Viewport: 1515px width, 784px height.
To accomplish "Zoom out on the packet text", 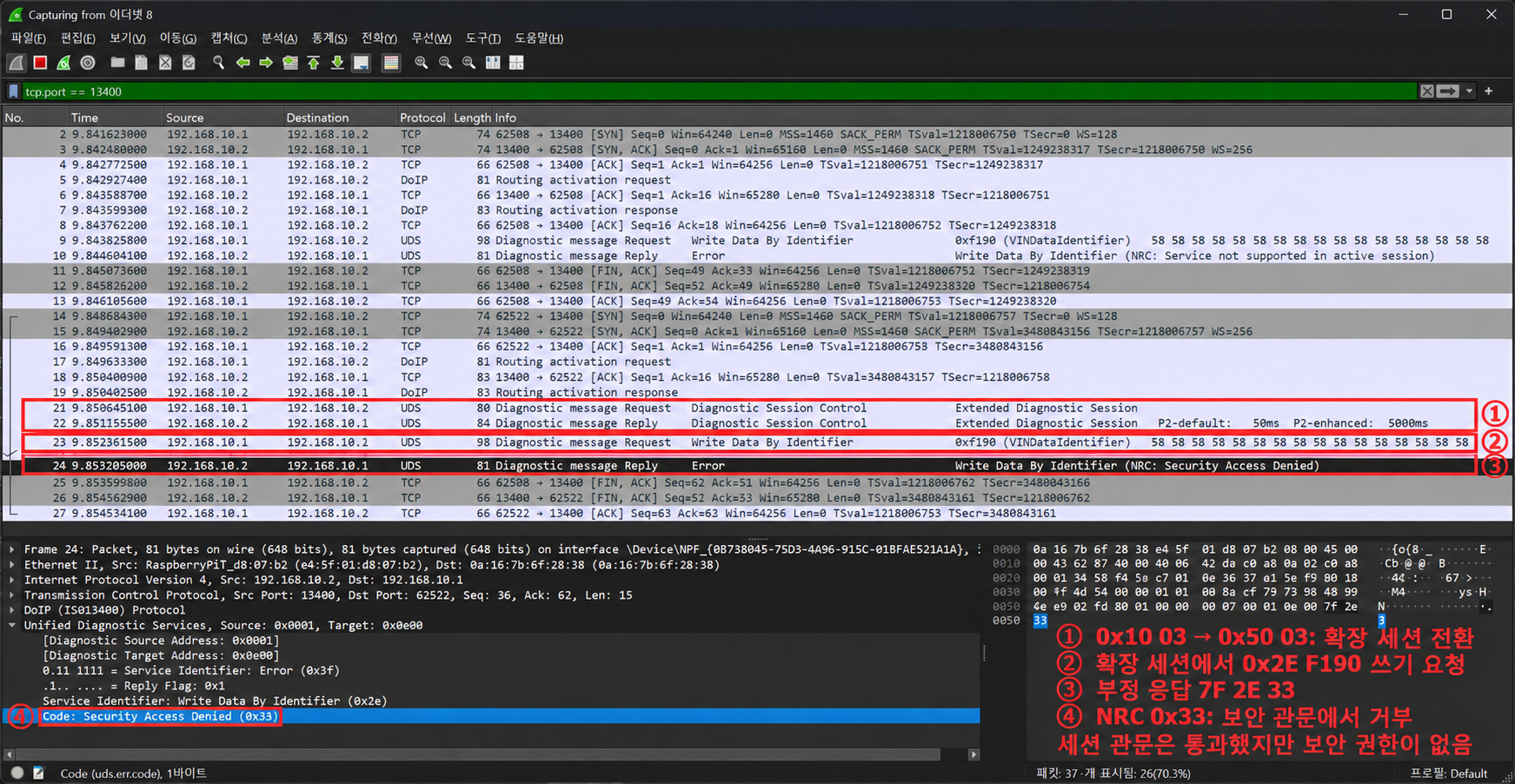I will pyautogui.click(x=445, y=63).
